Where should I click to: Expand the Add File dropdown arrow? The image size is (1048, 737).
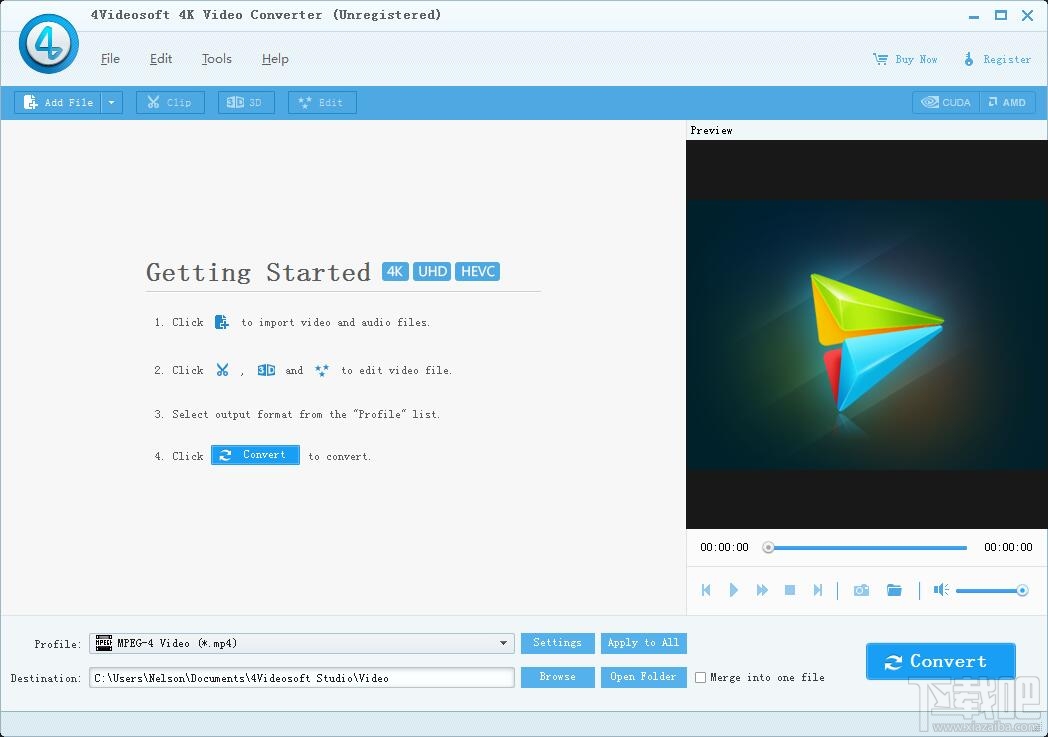[x=112, y=102]
